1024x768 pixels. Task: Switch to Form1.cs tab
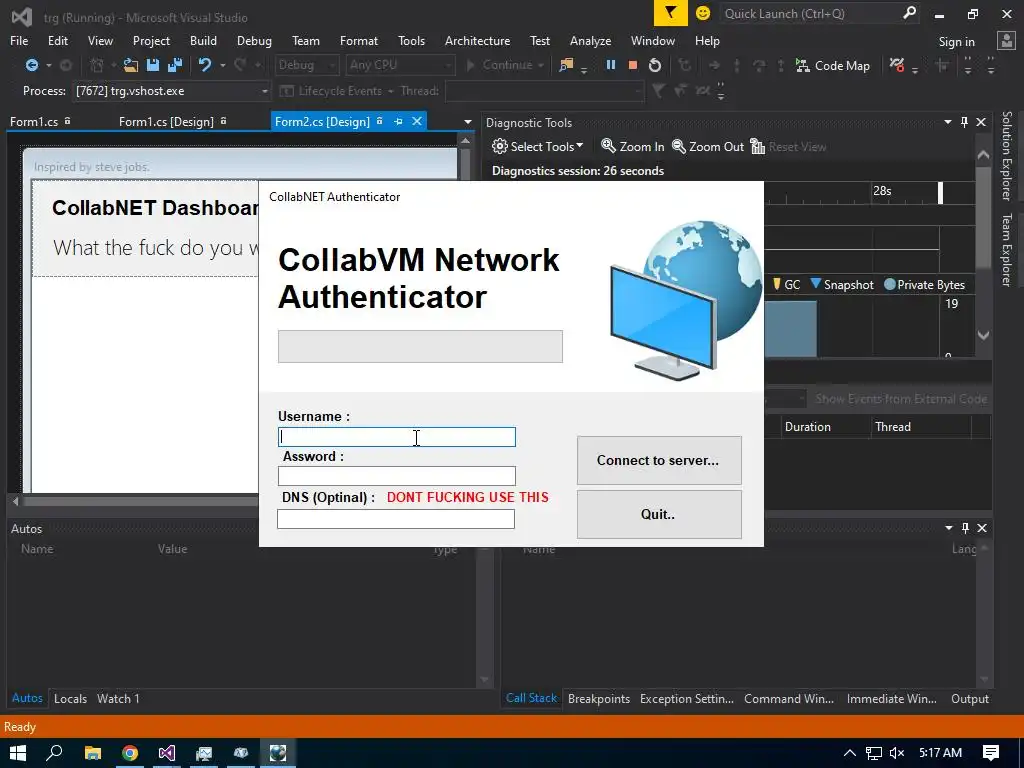[x=34, y=121]
